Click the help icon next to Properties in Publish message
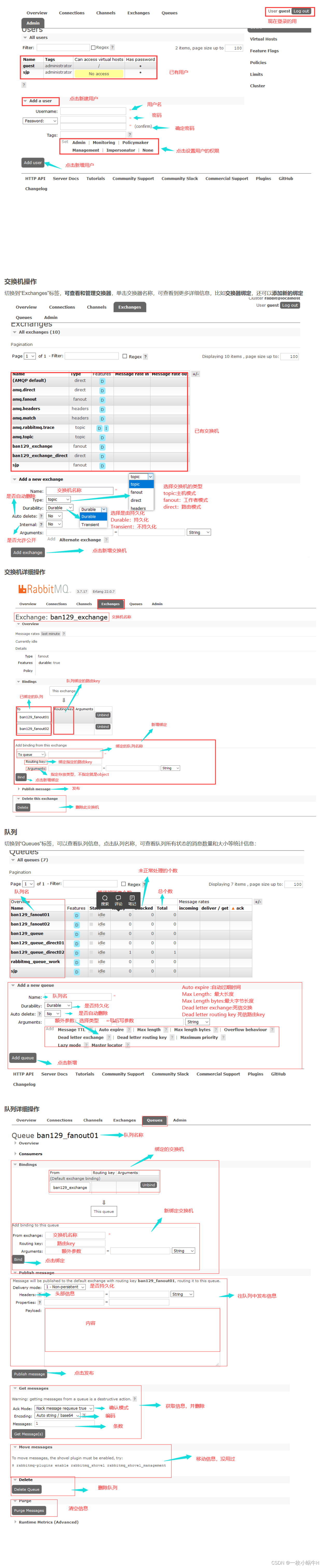Image resolution: width=323 pixels, height=1568 pixels. 40,1303
